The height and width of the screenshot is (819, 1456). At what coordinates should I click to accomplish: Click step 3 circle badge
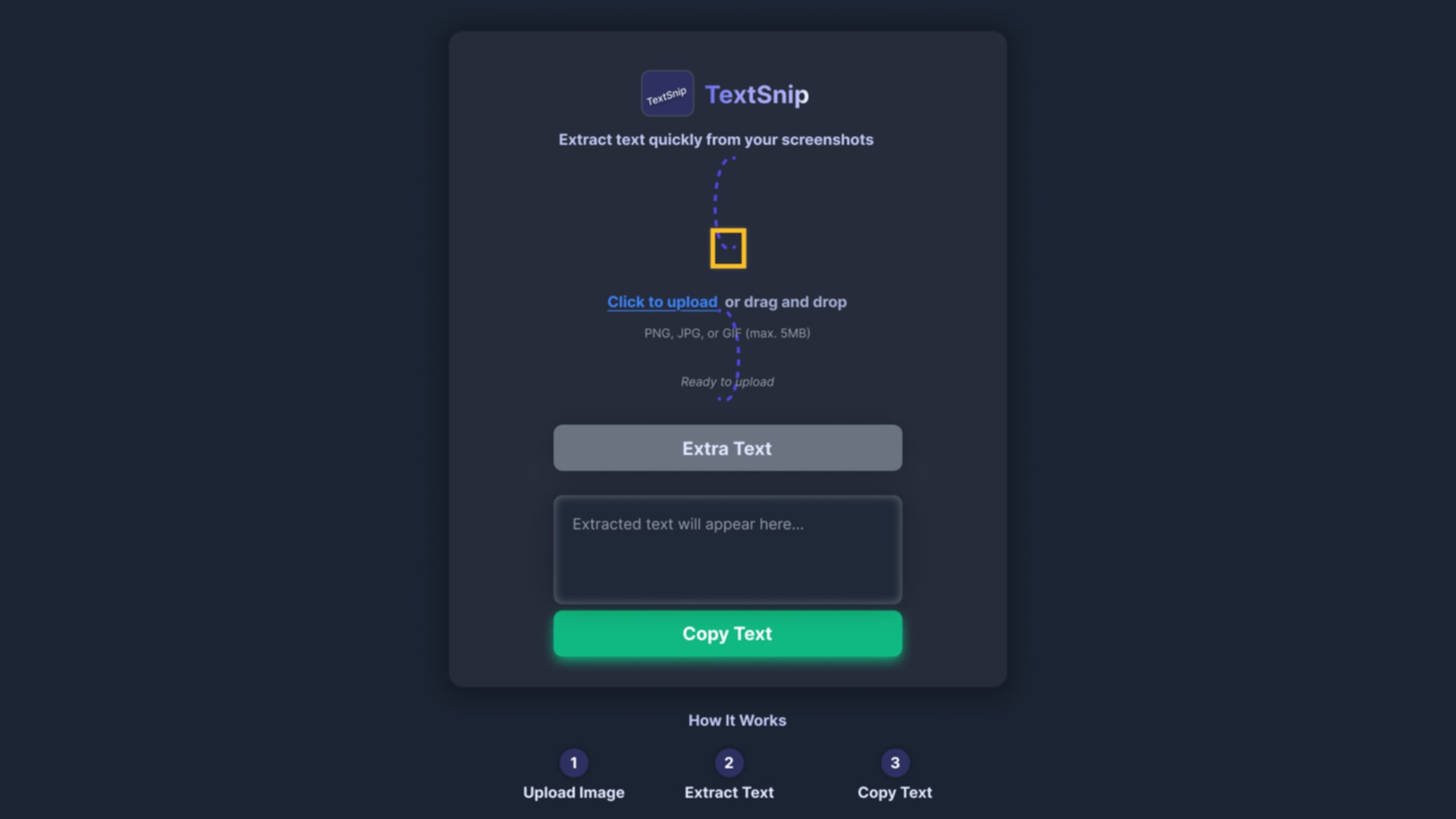point(895,763)
